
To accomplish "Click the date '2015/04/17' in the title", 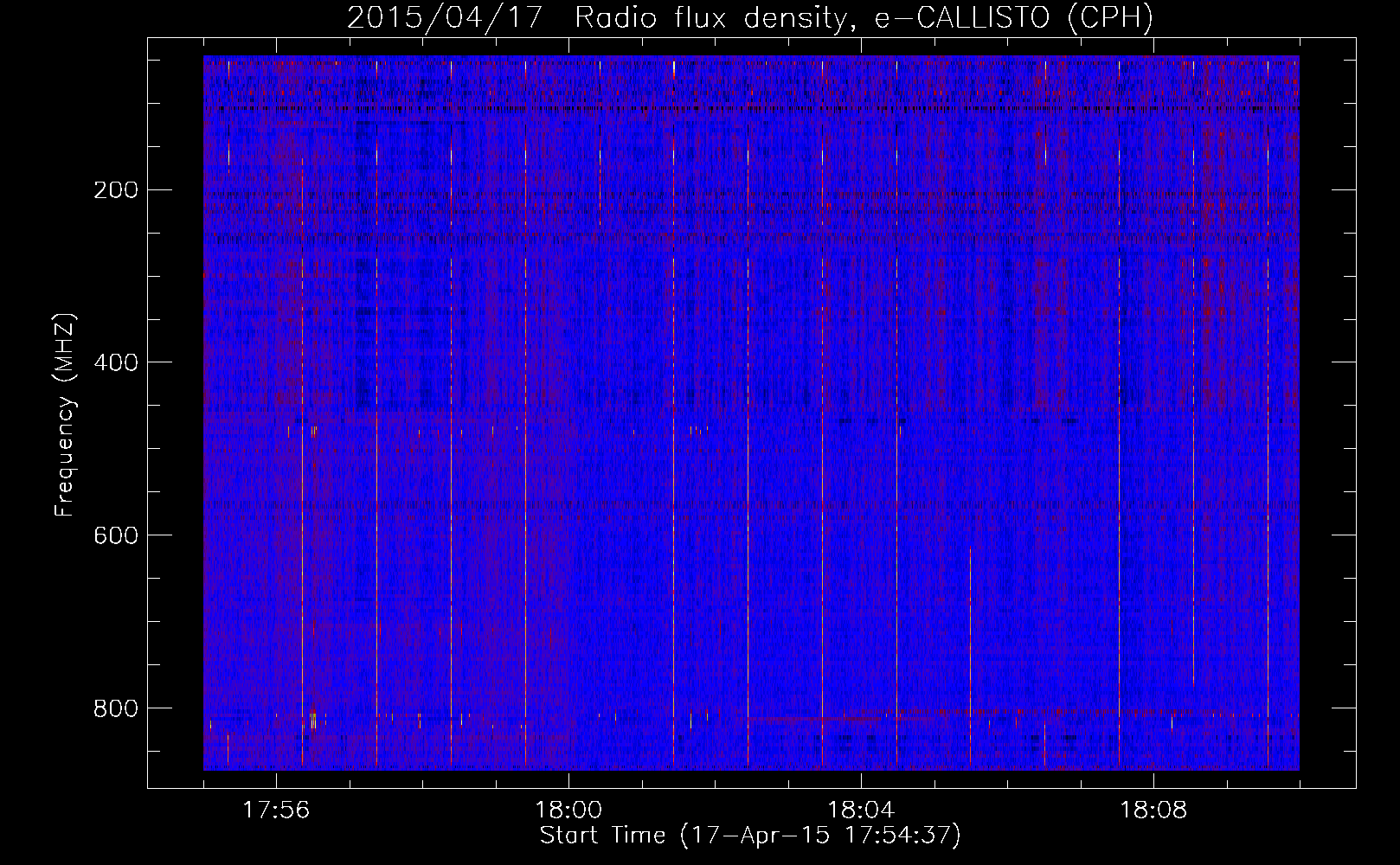I will click(445, 18).
